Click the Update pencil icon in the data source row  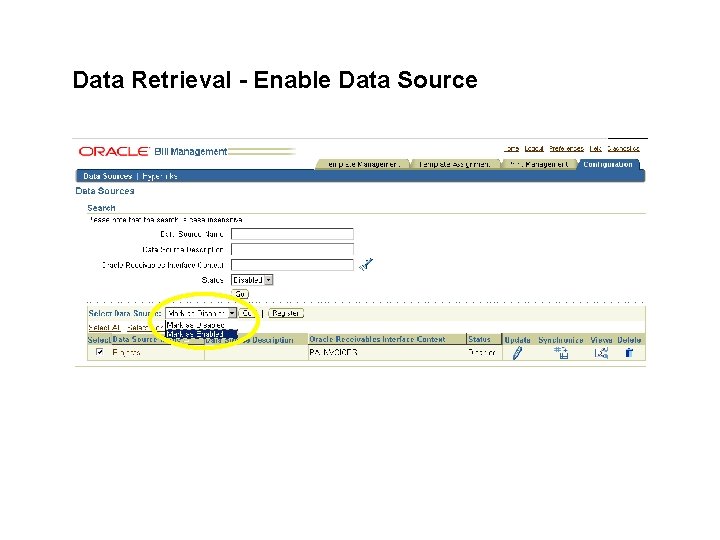pyautogui.click(x=517, y=353)
